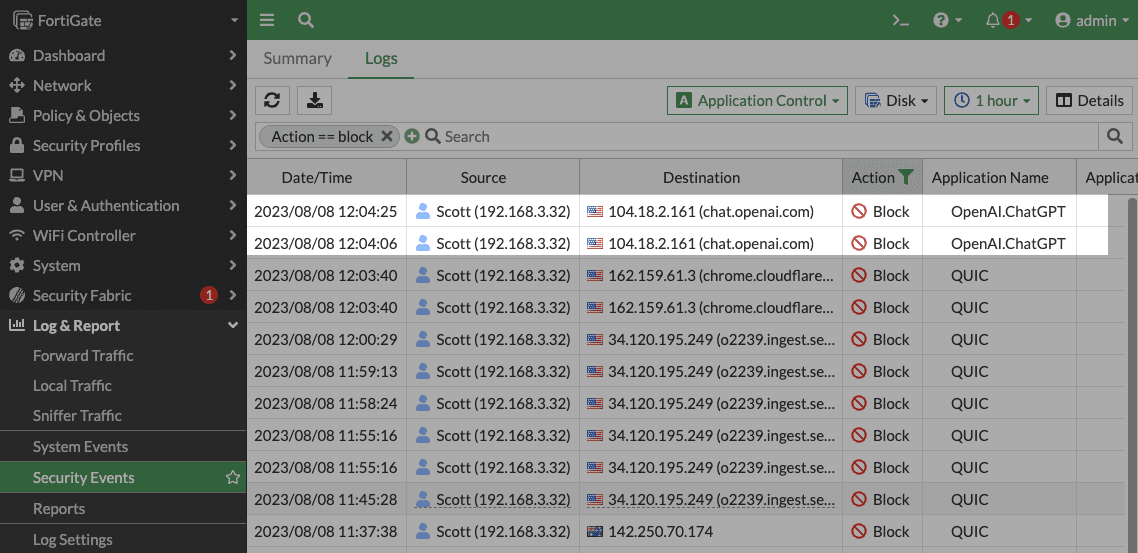Open the notifications bell
1138x553 pixels.
point(993,20)
